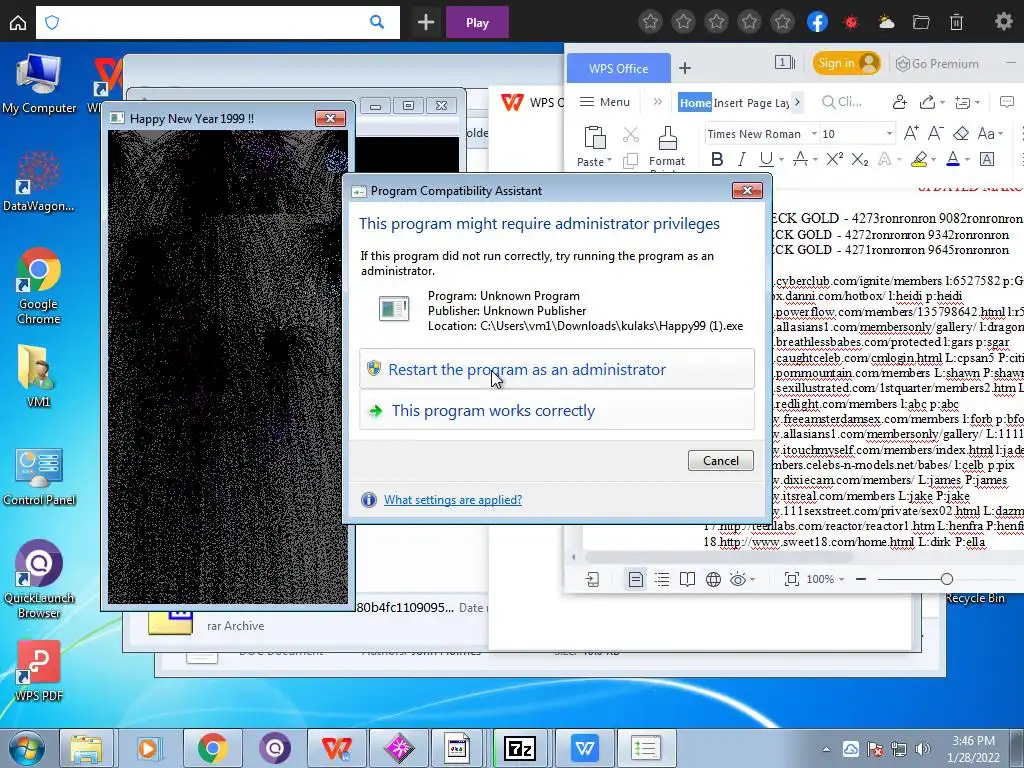Viewport: 1024px width, 768px height.
Task: Toggle Subscript formatting
Action: (x=859, y=159)
